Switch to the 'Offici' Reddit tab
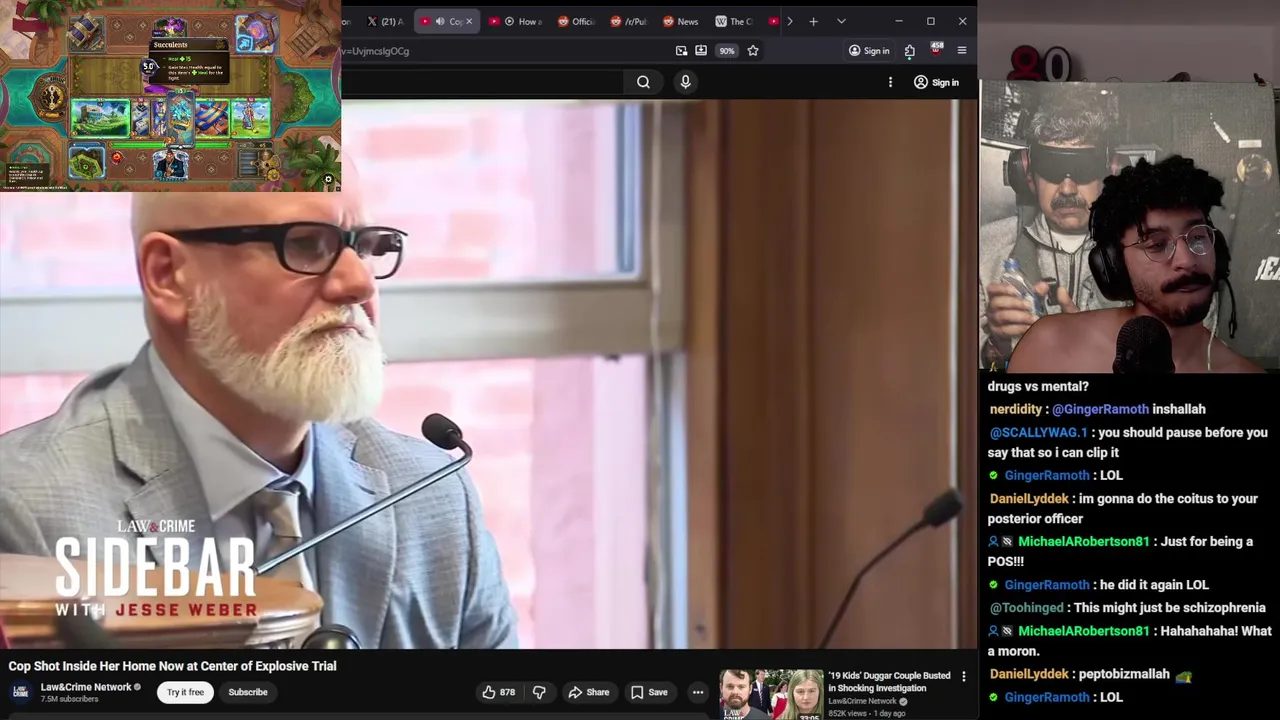This screenshot has height=720, width=1280. 576,21
